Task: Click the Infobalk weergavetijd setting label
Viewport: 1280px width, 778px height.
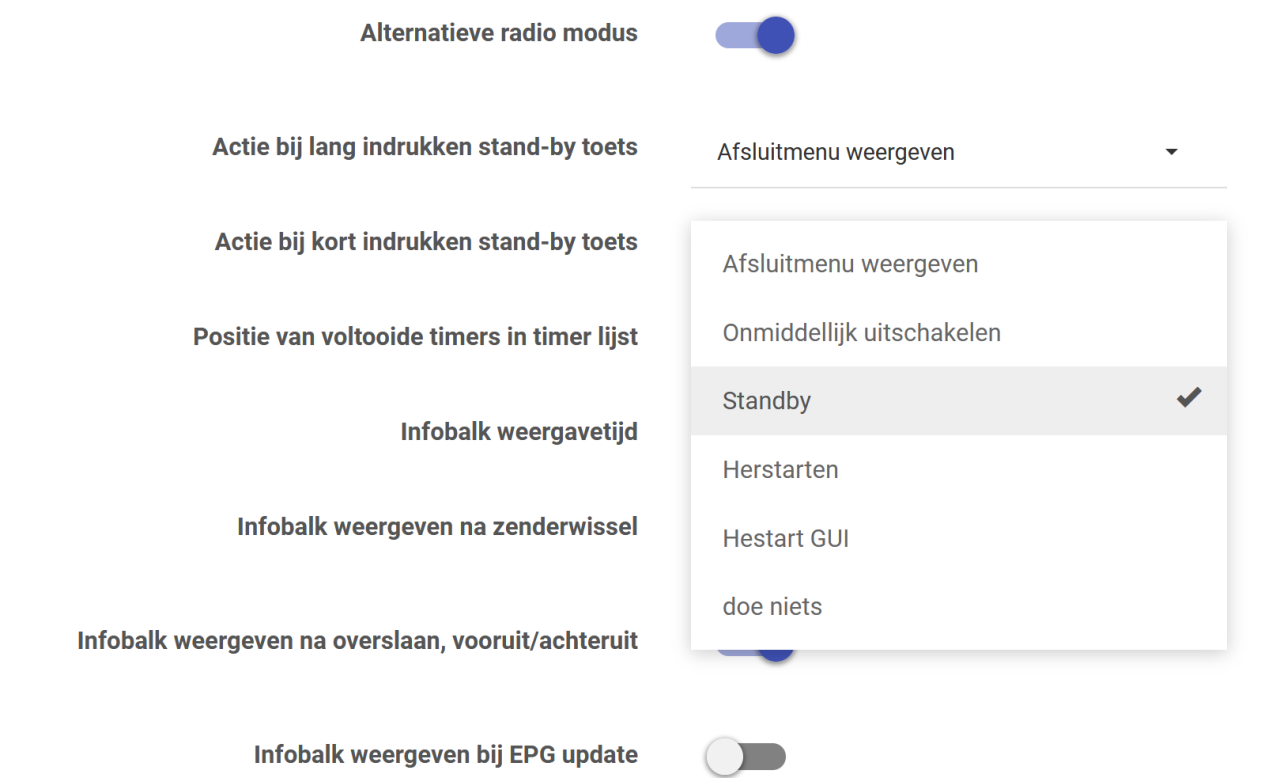Action: click(519, 433)
